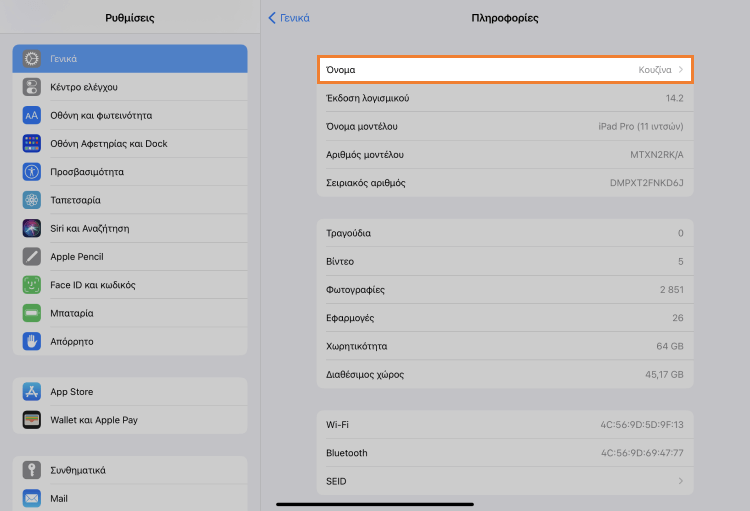Open the Accessibility icon

click(32, 171)
